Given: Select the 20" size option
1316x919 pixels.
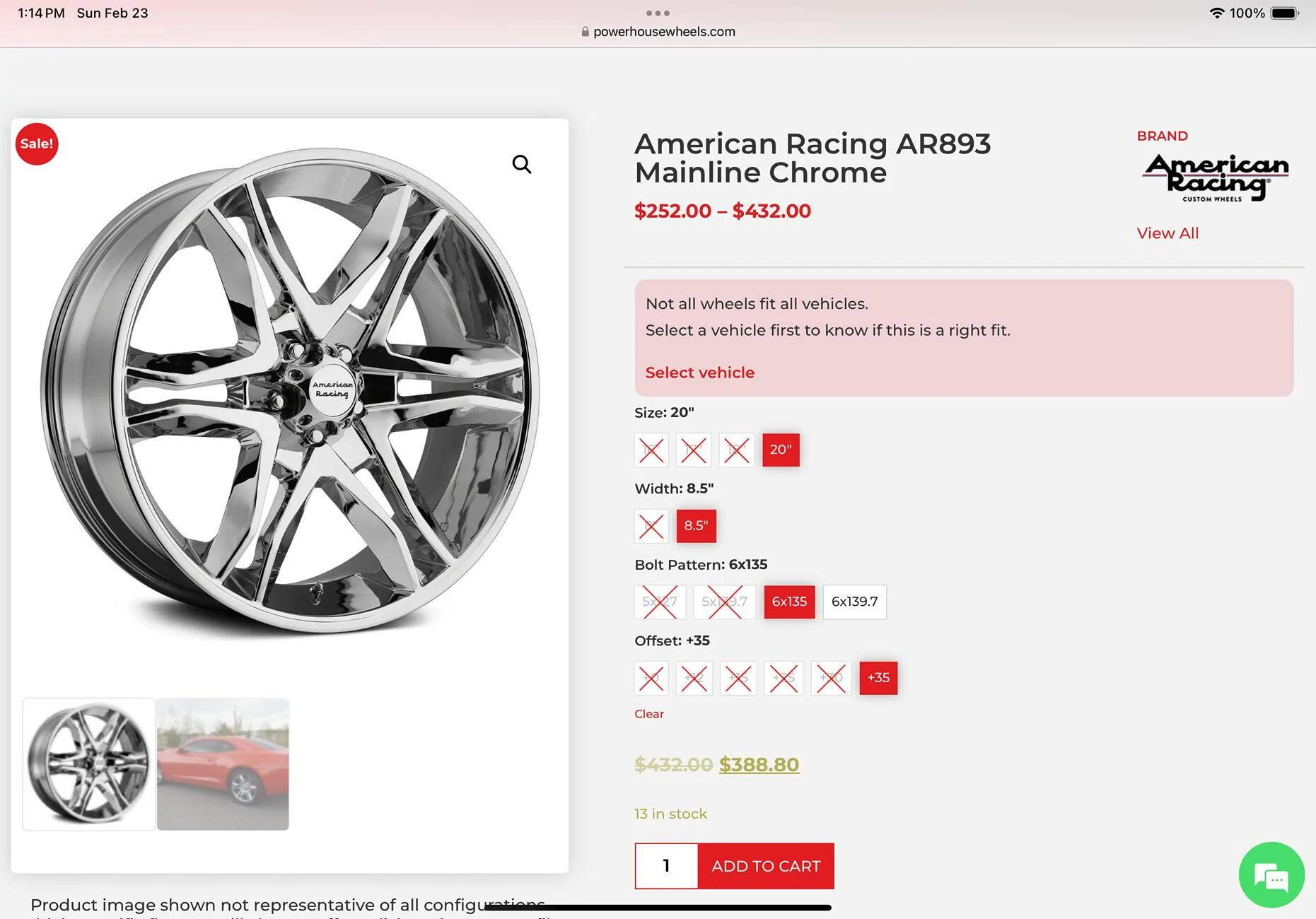Looking at the screenshot, I should pos(781,450).
